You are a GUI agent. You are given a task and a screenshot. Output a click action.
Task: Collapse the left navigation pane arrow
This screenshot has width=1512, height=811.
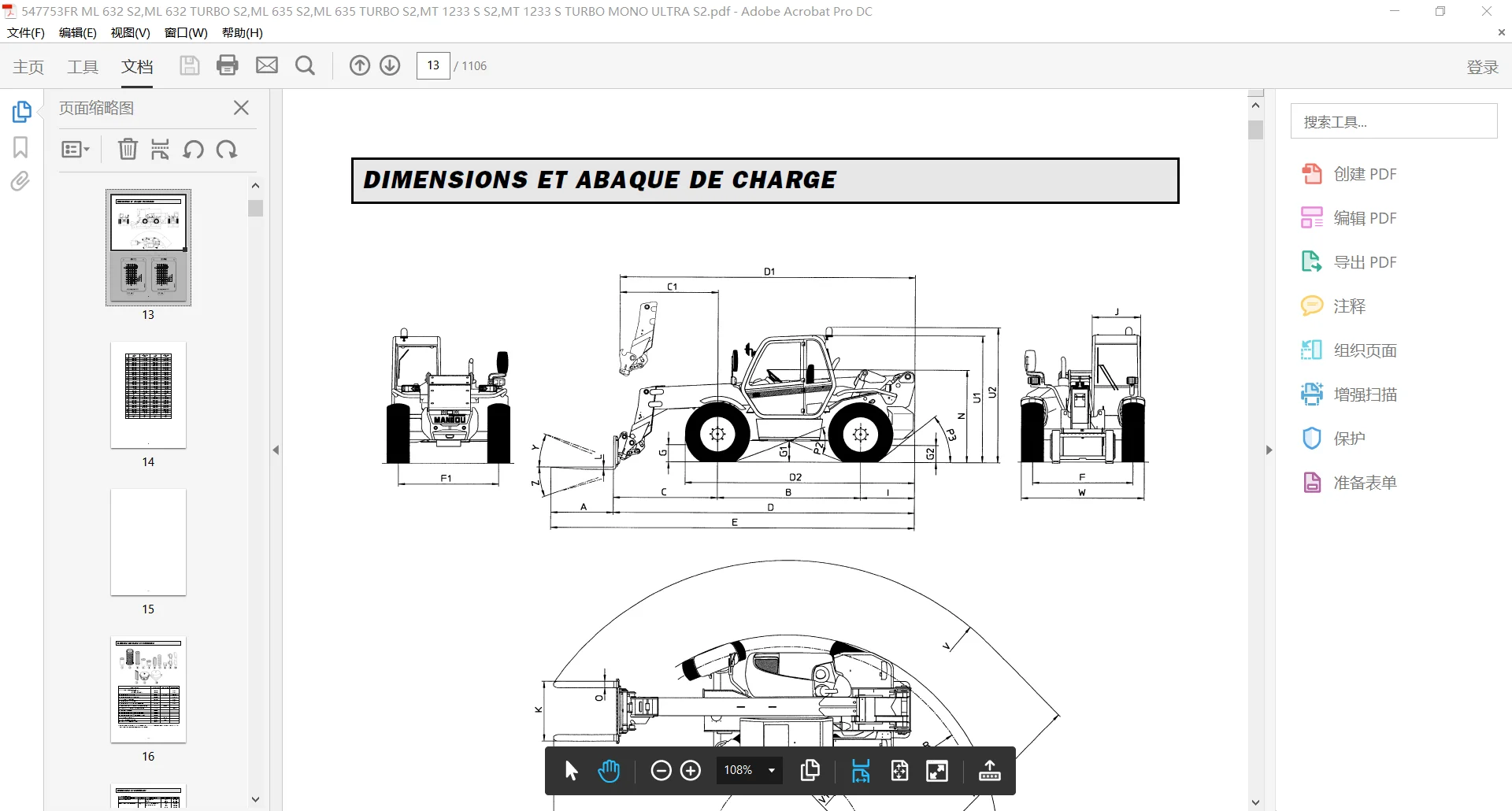coord(276,450)
